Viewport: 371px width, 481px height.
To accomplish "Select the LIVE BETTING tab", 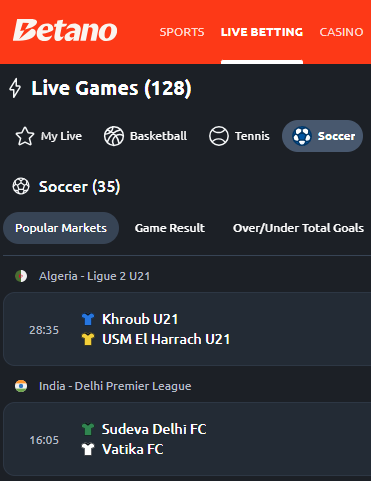I will tap(262, 32).
